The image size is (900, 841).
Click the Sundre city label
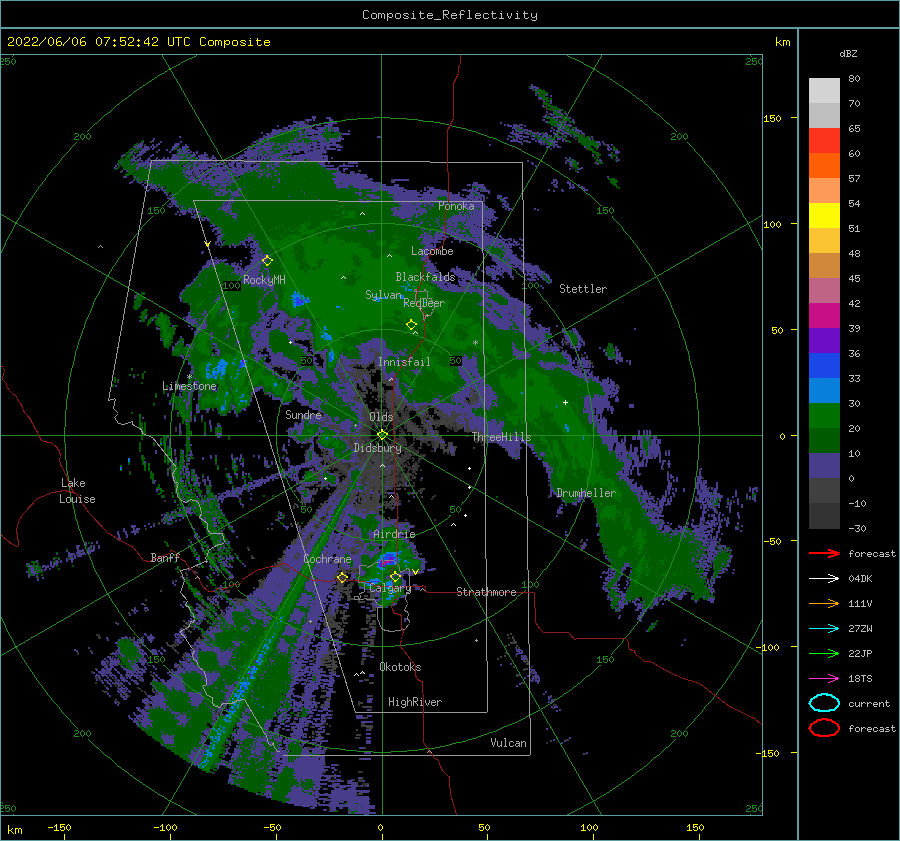click(303, 414)
